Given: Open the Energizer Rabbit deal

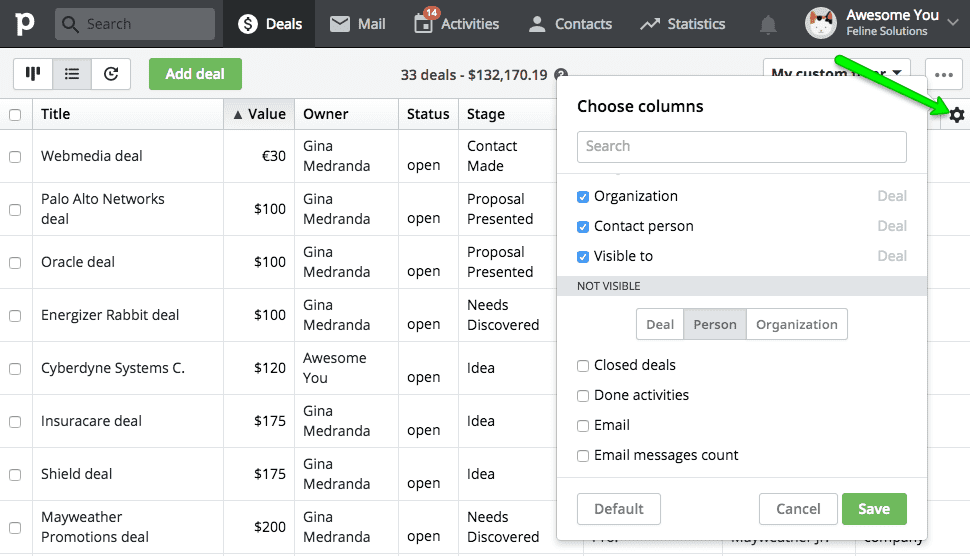Looking at the screenshot, I should click(x=110, y=315).
